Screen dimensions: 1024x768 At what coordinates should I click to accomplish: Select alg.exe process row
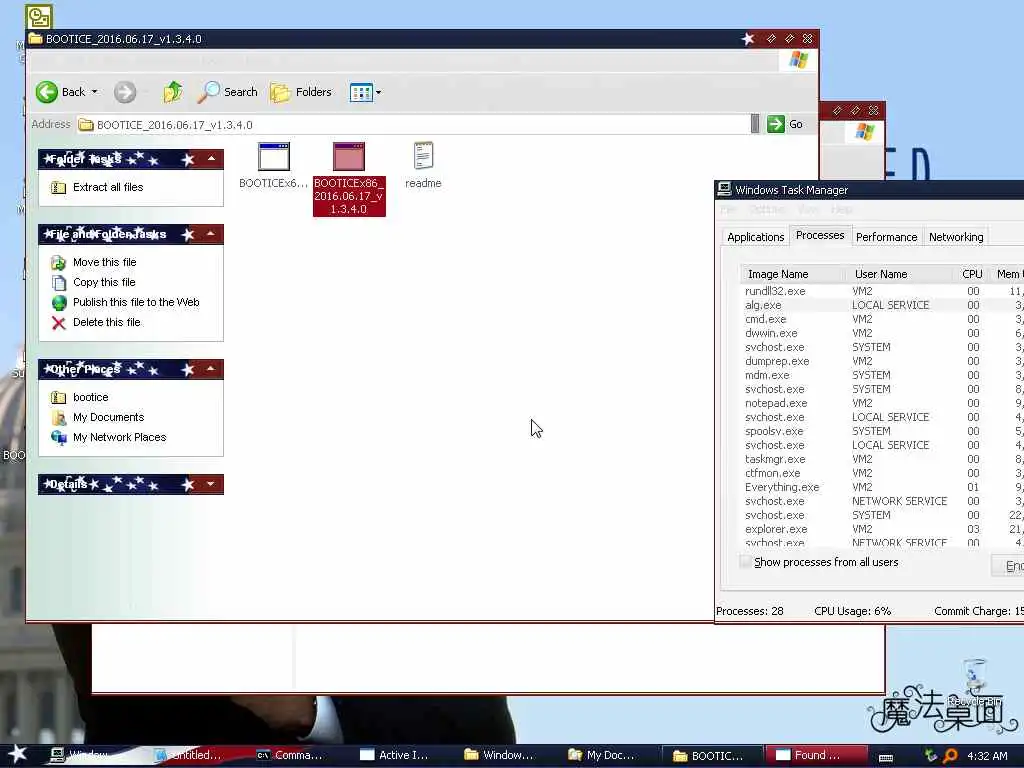coord(882,305)
